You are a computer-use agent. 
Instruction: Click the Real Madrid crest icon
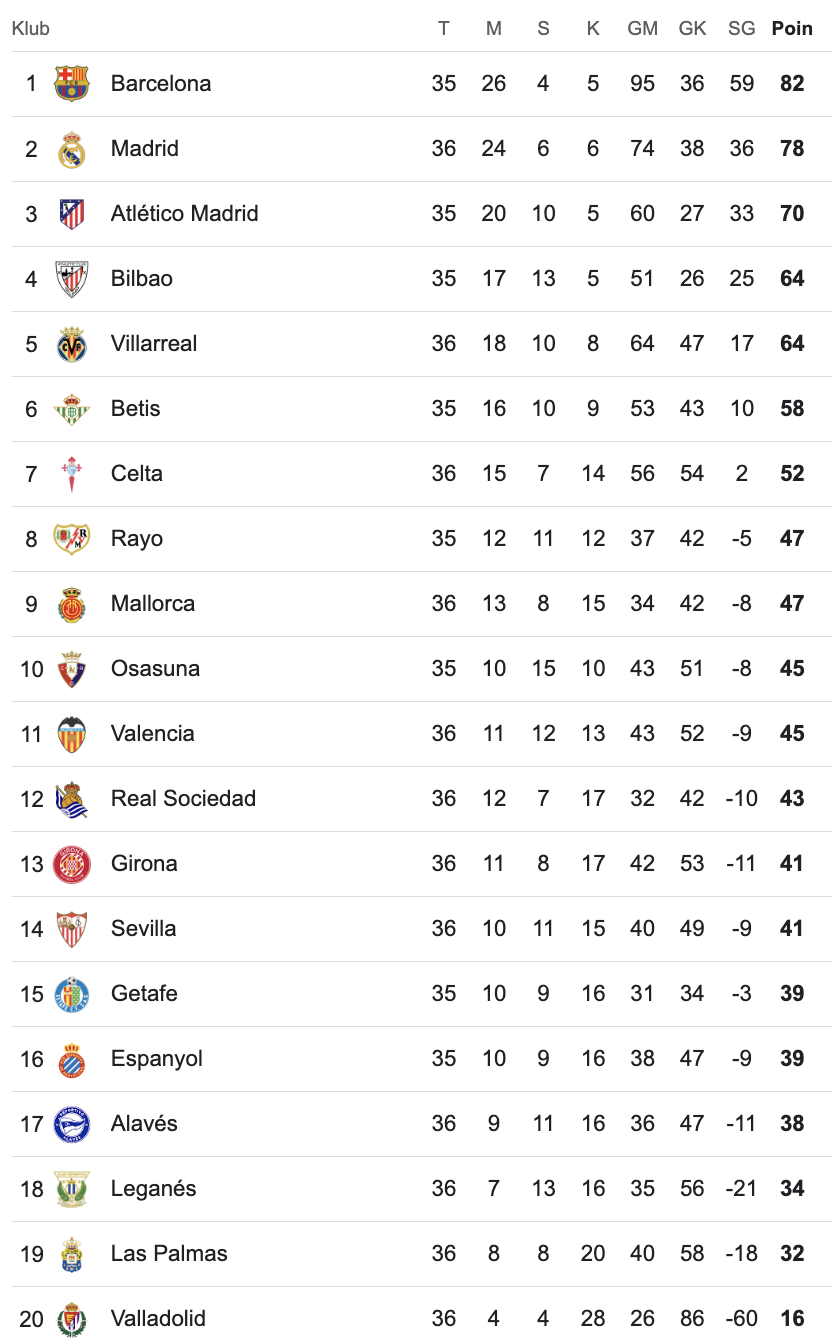(72, 149)
